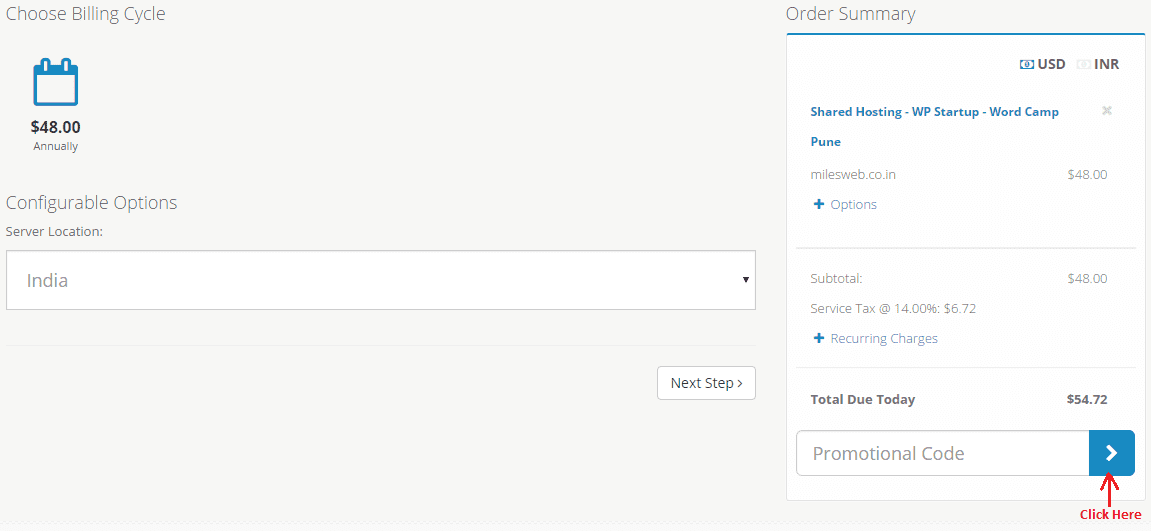Click the USD banknote icon
This screenshot has height=531, width=1151.
[x=1027, y=65]
